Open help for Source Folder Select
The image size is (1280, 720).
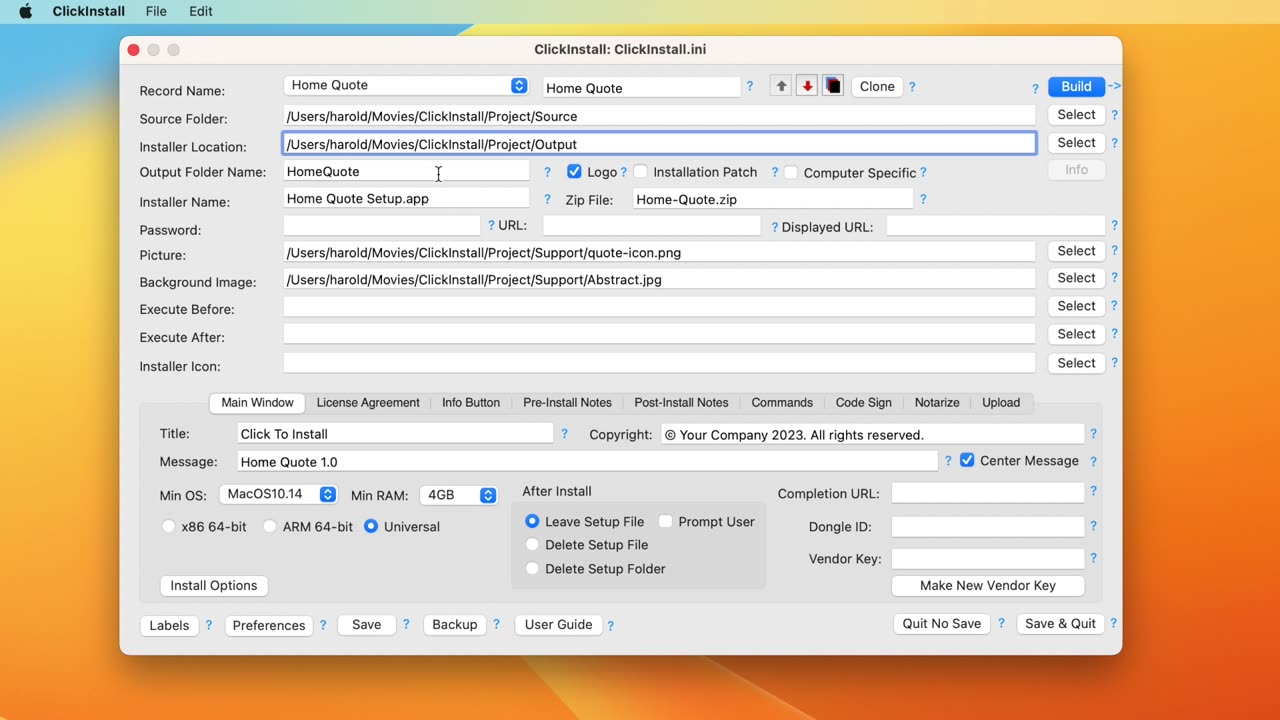pyautogui.click(x=1114, y=115)
